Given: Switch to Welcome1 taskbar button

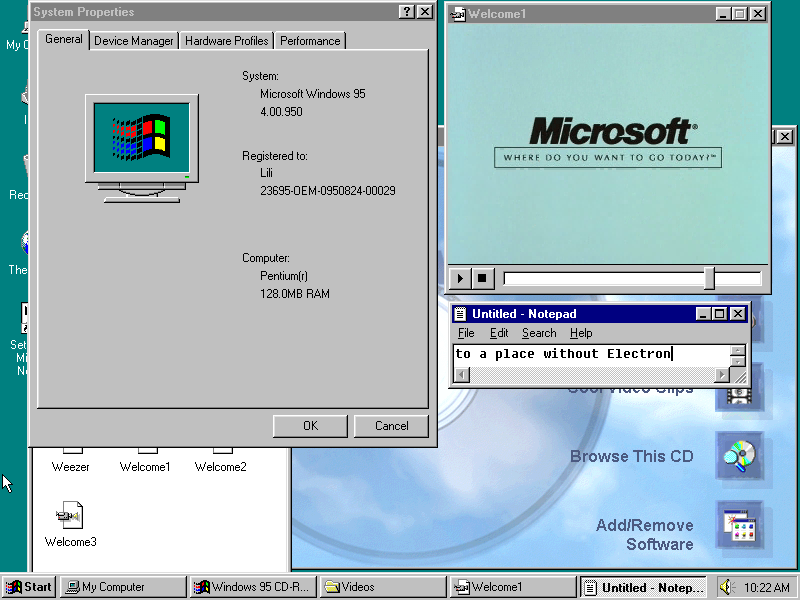Looking at the screenshot, I should pos(513,587).
